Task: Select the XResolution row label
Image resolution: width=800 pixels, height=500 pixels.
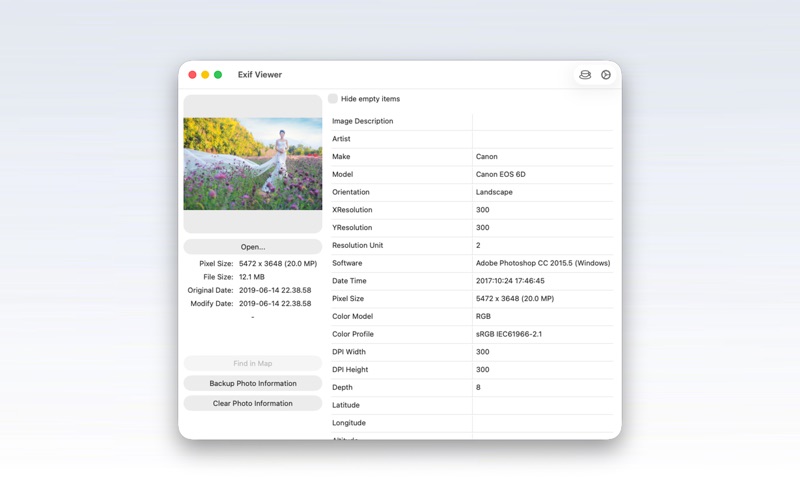Action: point(352,210)
